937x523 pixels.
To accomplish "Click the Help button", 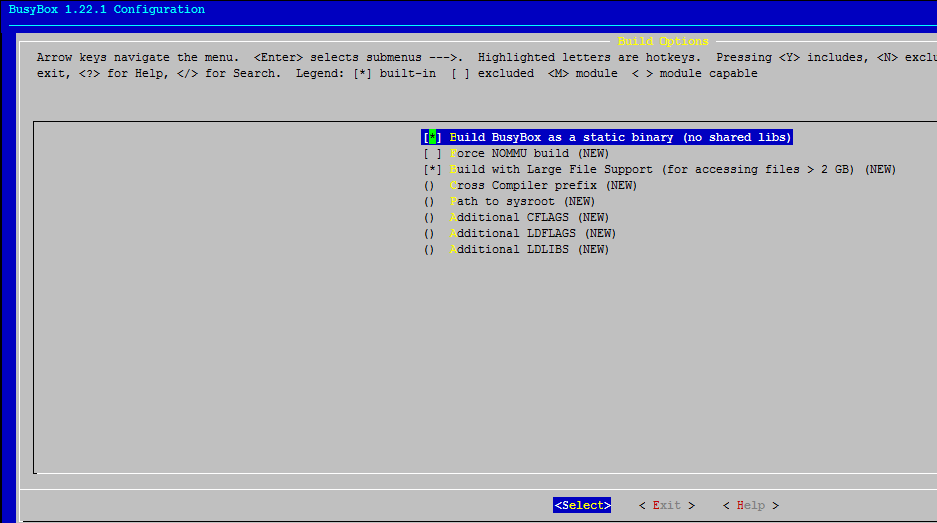I will coord(751,505).
